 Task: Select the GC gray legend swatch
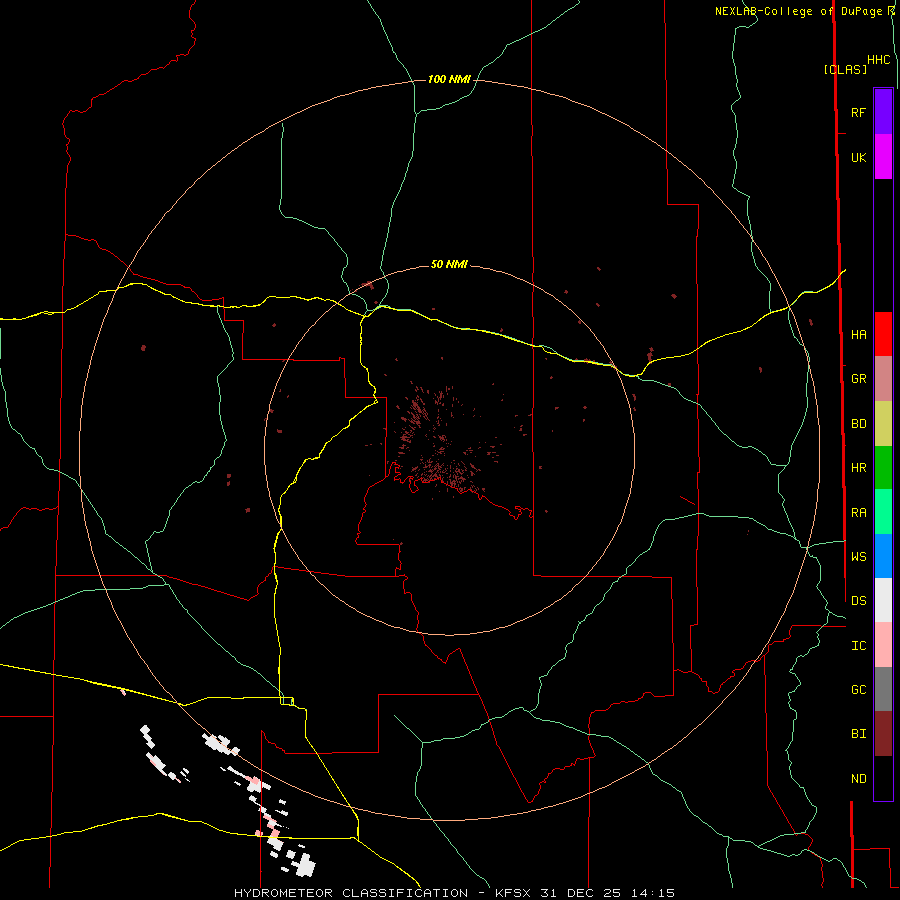click(883, 689)
